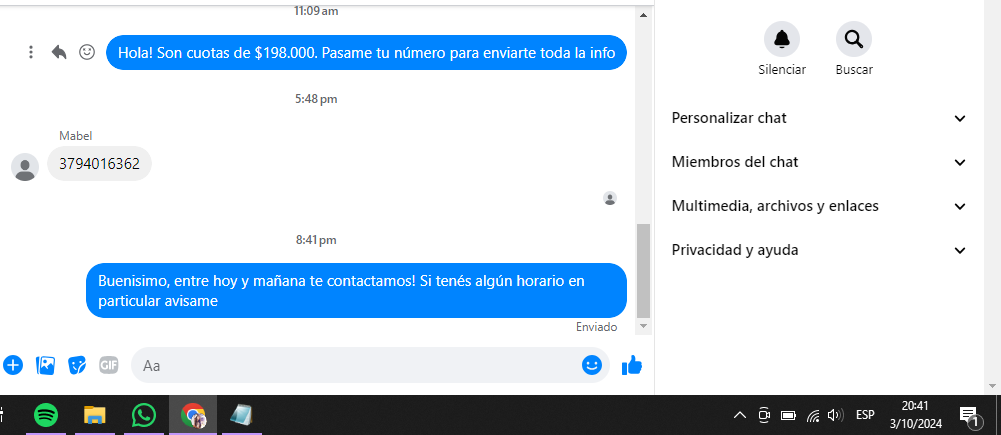Open Mabel's profile avatar
1001x435 pixels.
[25, 167]
